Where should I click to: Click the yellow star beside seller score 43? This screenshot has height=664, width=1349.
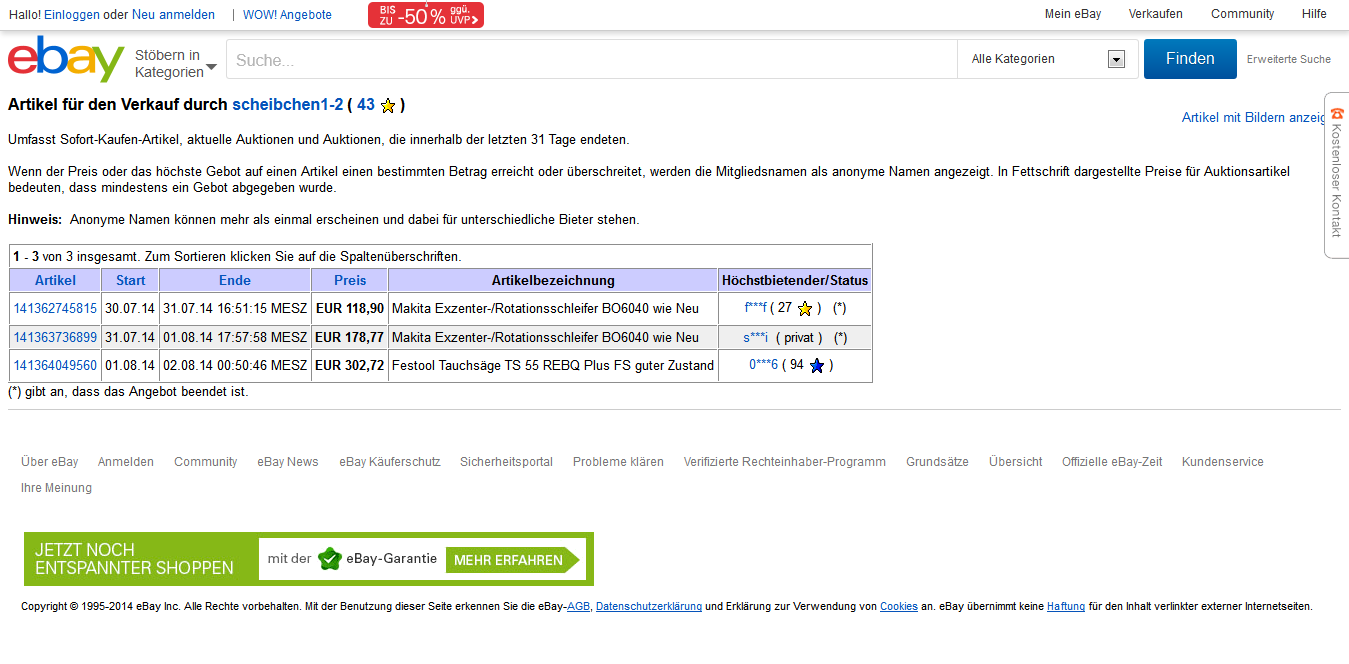pyautogui.click(x=388, y=106)
